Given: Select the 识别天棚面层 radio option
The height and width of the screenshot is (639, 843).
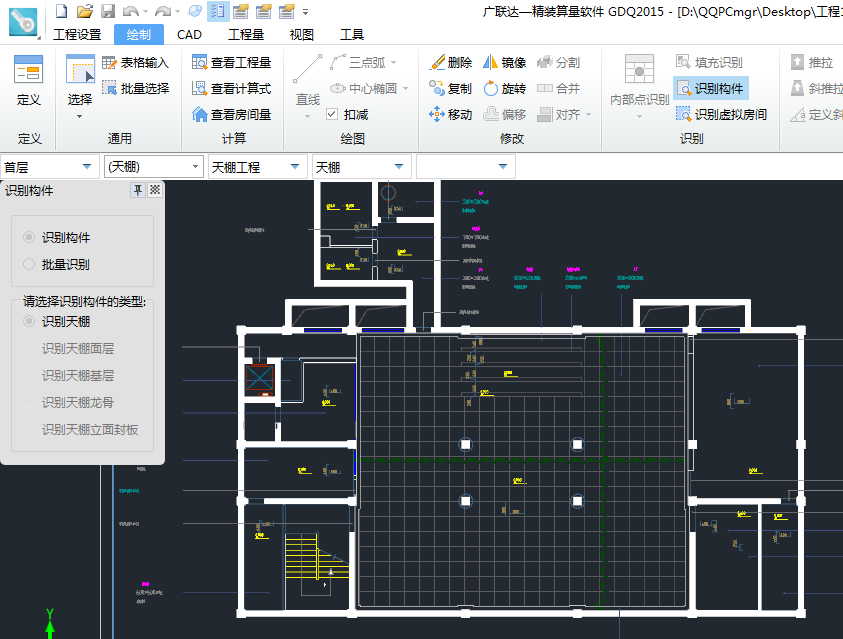Looking at the screenshot, I should 29,348.
